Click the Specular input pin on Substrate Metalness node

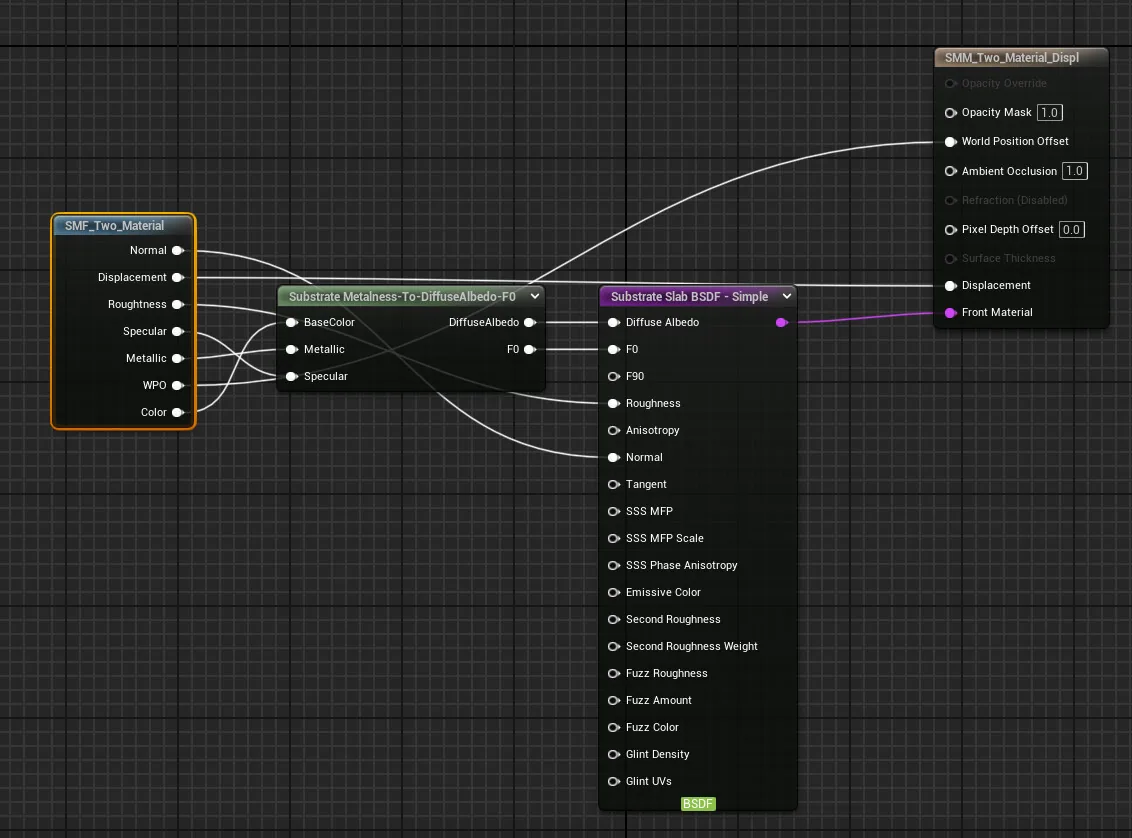point(292,377)
